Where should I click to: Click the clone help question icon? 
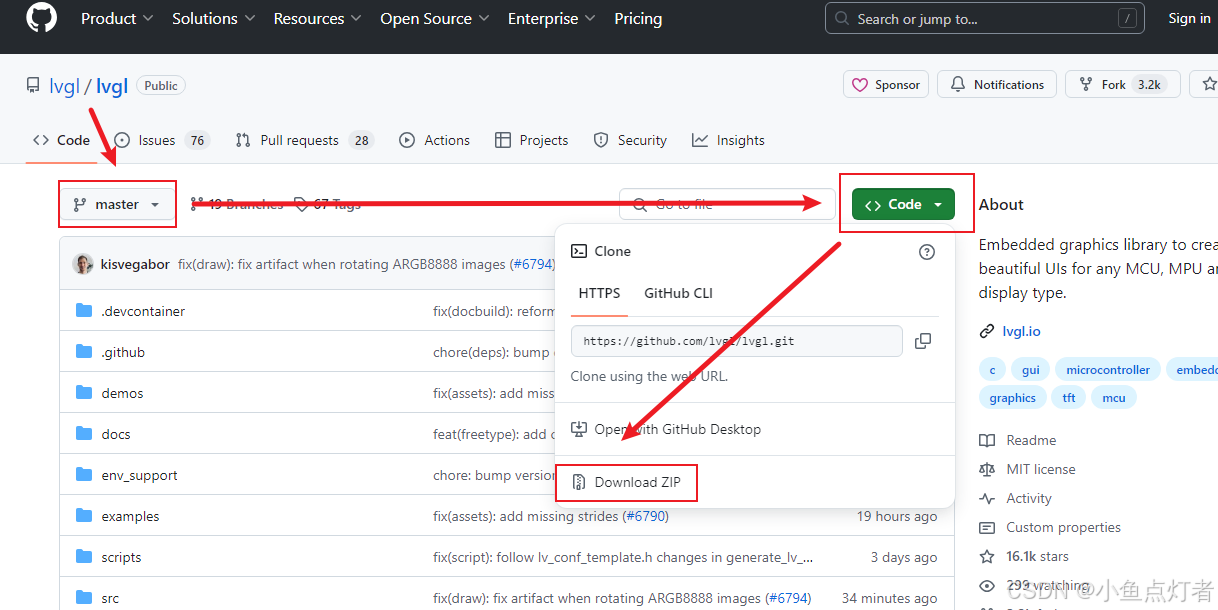pos(927,252)
